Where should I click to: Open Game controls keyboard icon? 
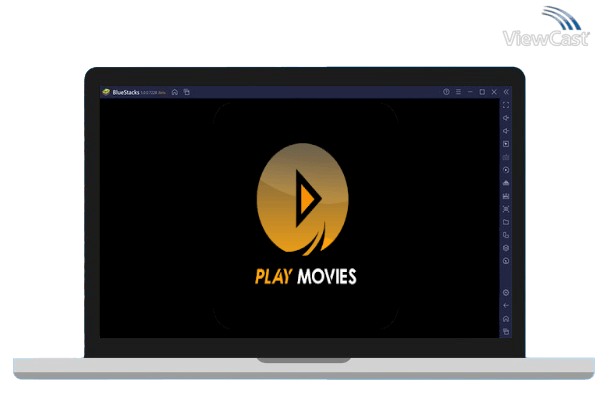(x=506, y=157)
